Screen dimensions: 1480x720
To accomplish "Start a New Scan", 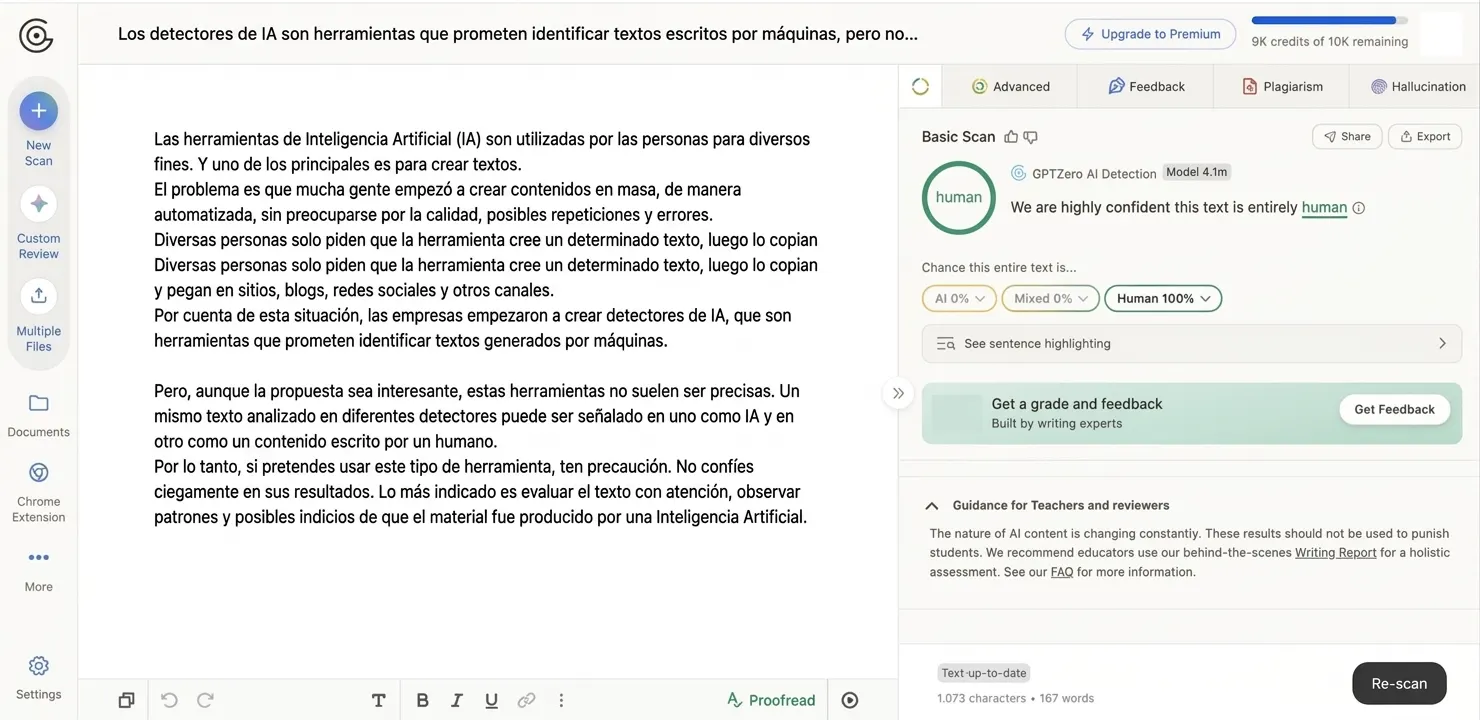I will pos(38,129).
